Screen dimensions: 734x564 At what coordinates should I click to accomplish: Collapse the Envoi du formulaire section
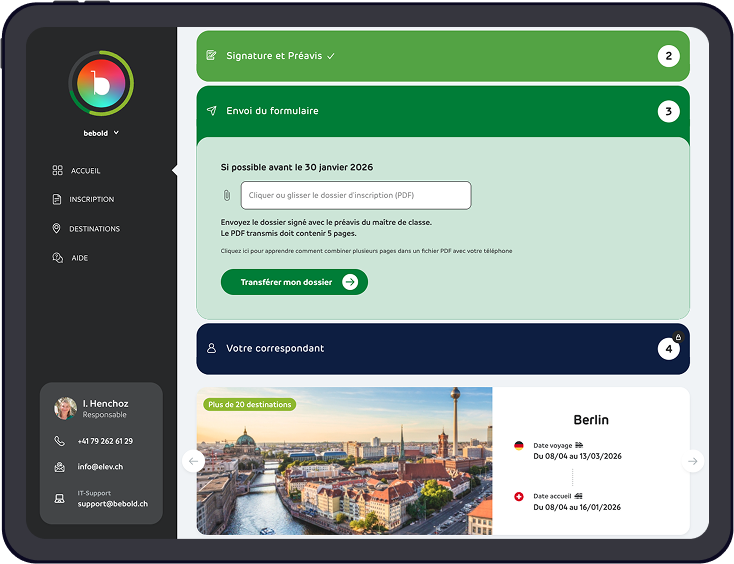(x=443, y=111)
